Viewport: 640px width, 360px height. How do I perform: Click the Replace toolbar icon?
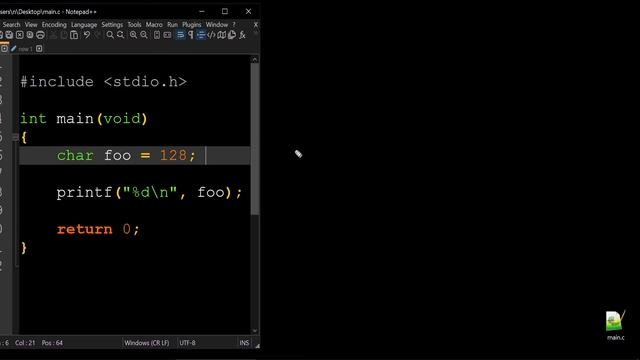point(120,35)
